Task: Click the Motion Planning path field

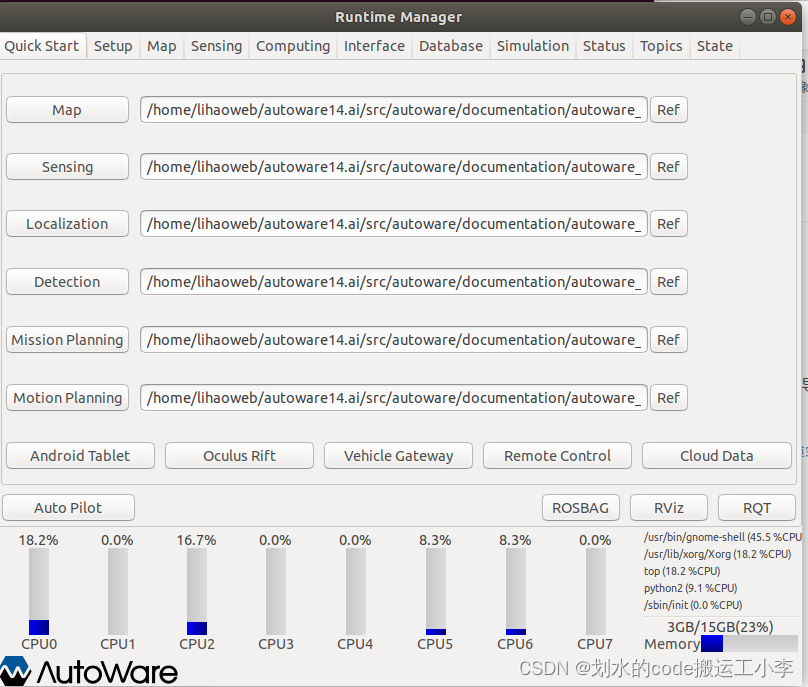Action: click(x=394, y=398)
